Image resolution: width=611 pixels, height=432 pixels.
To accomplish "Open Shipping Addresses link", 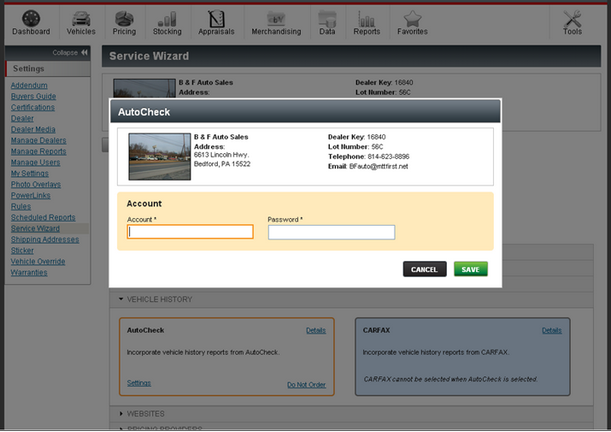I will 45,240.
